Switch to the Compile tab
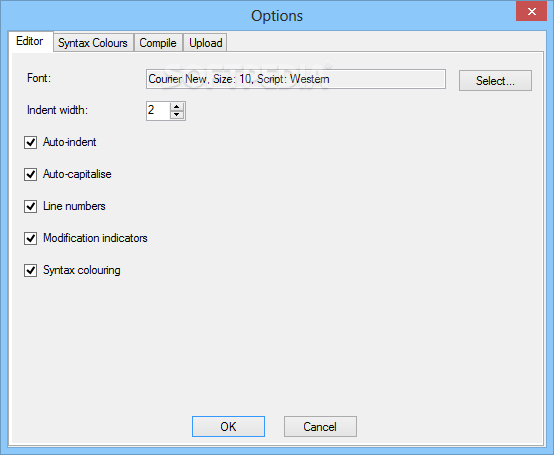Image resolution: width=554 pixels, height=455 pixels. pyautogui.click(x=158, y=43)
